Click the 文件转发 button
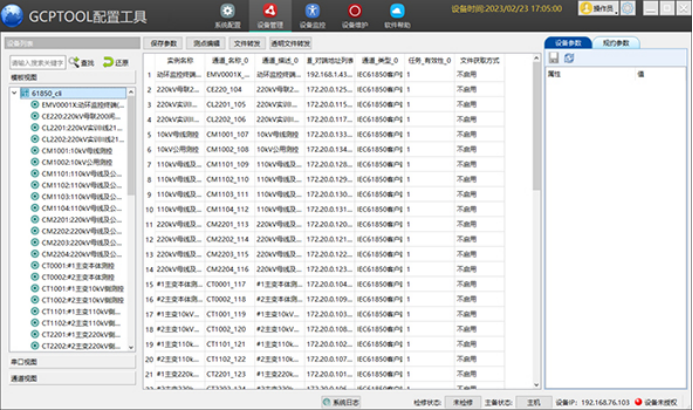 pyautogui.click(x=246, y=44)
